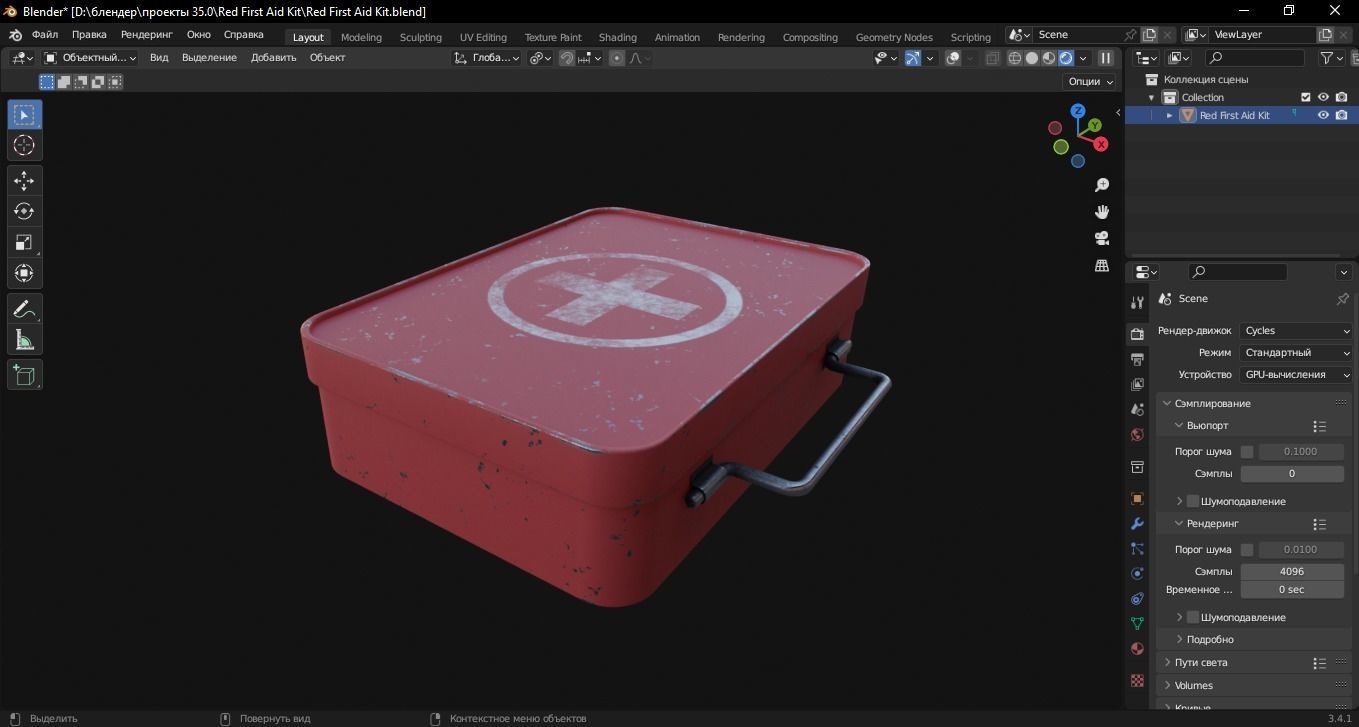Image resolution: width=1359 pixels, height=727 pixels.
Task: Open the Material properties tab
Action: click(1137, 649)
